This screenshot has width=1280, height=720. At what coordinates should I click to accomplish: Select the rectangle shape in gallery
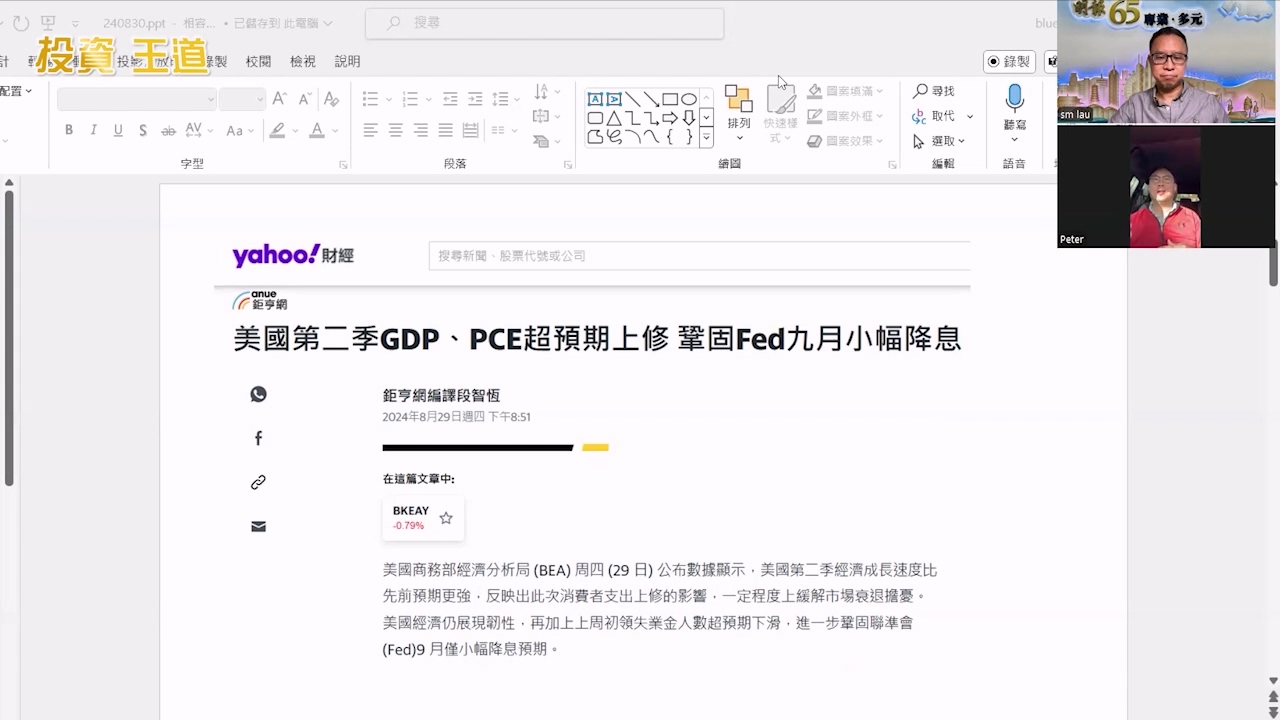pyautogui.click(x=670, y=99)
